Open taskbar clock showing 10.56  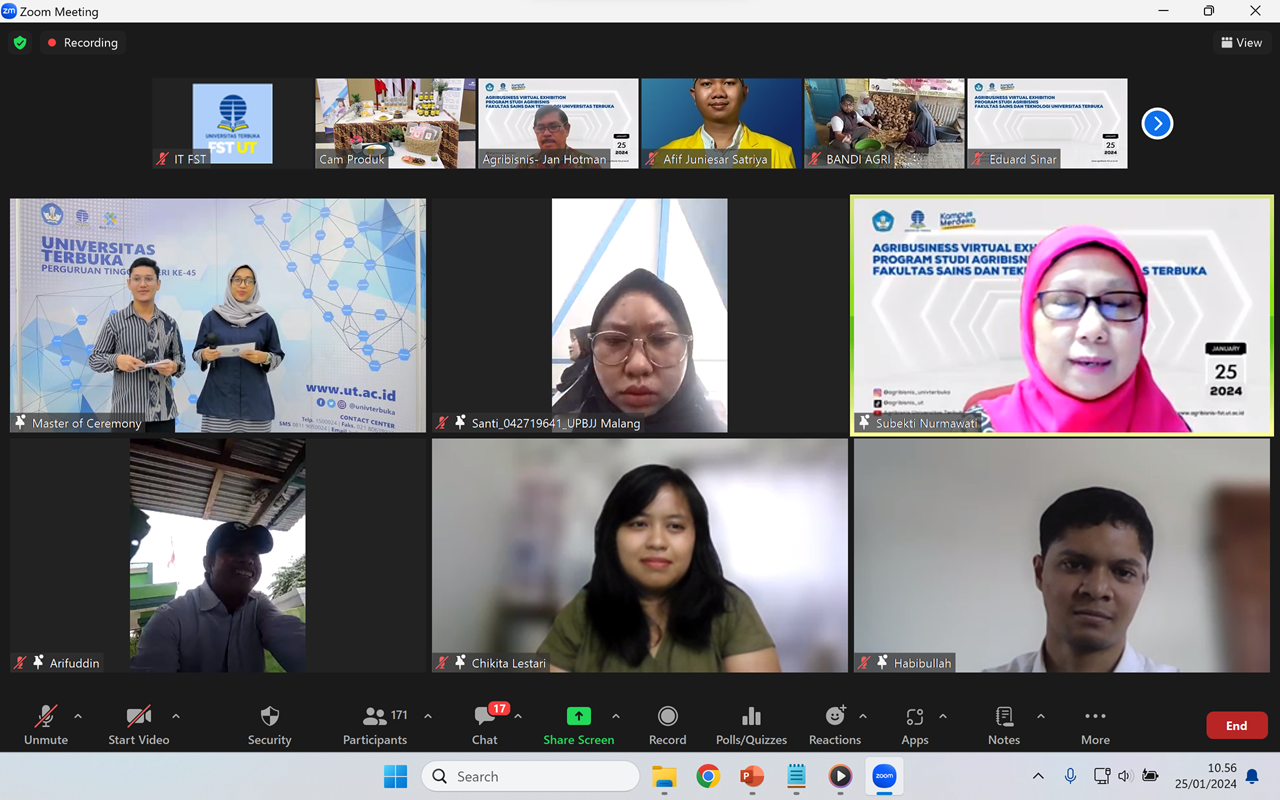coord(1206,776)
